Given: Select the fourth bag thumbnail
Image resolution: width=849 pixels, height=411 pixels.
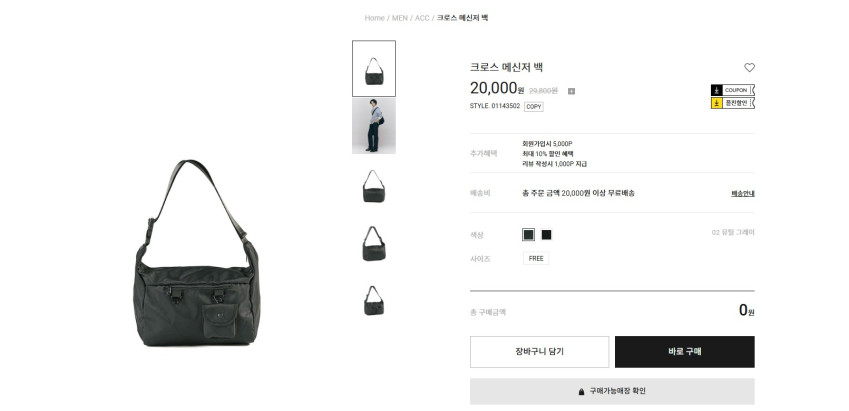Looking at the screenshot, I should [374, 243].
